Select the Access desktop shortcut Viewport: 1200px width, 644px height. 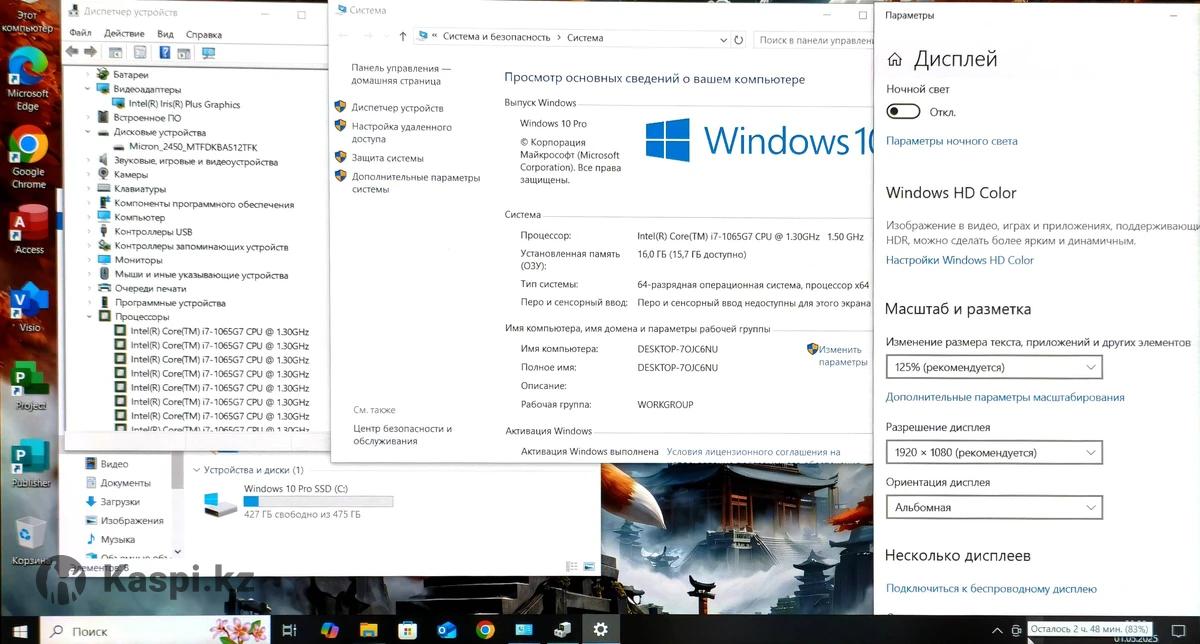[x=29, y=230]
